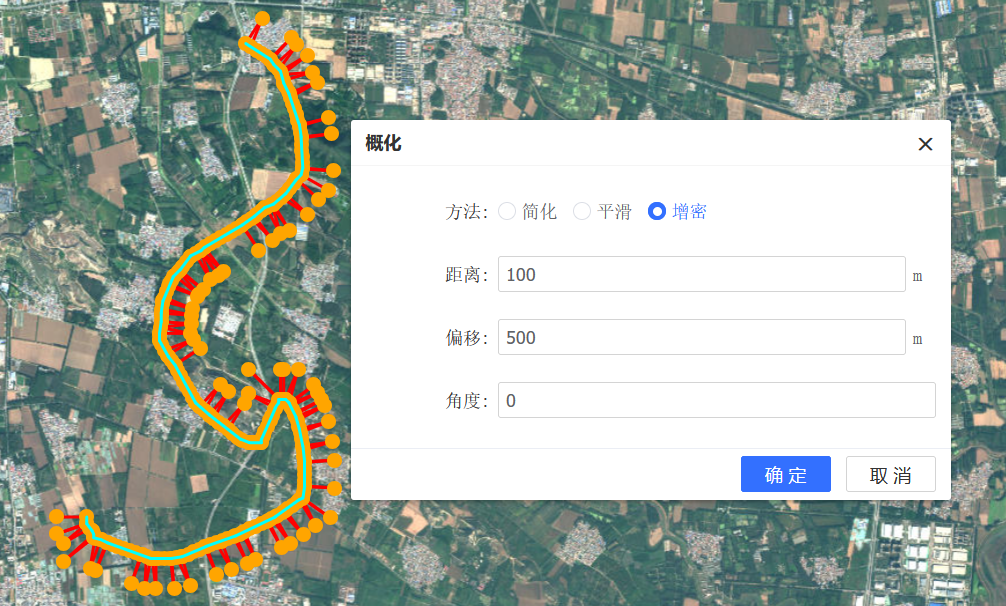Close the 概化 dialog with the X icon
This screenshot has width=1006, height=606.
[925, 144]
